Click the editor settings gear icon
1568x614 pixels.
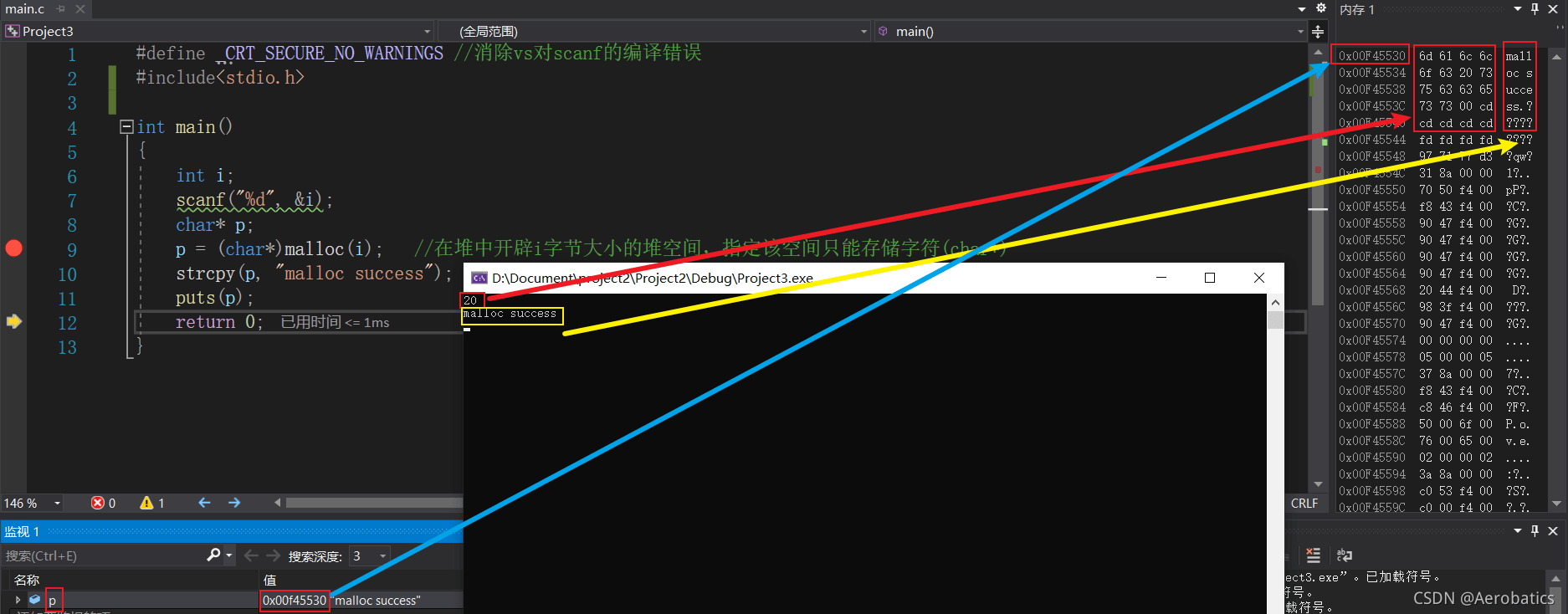tap(1321, 8)
